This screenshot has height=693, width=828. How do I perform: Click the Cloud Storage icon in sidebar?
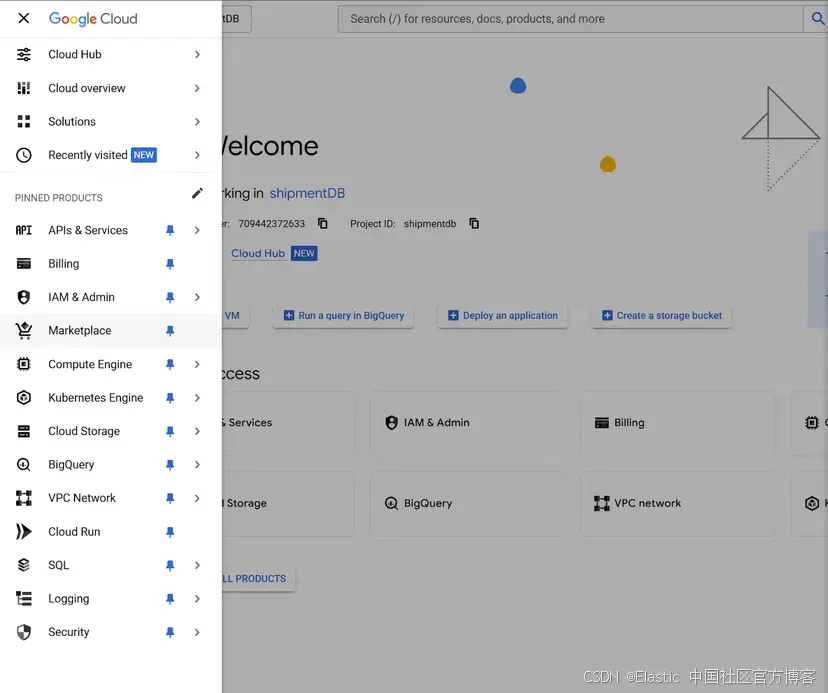coord(24,431)
